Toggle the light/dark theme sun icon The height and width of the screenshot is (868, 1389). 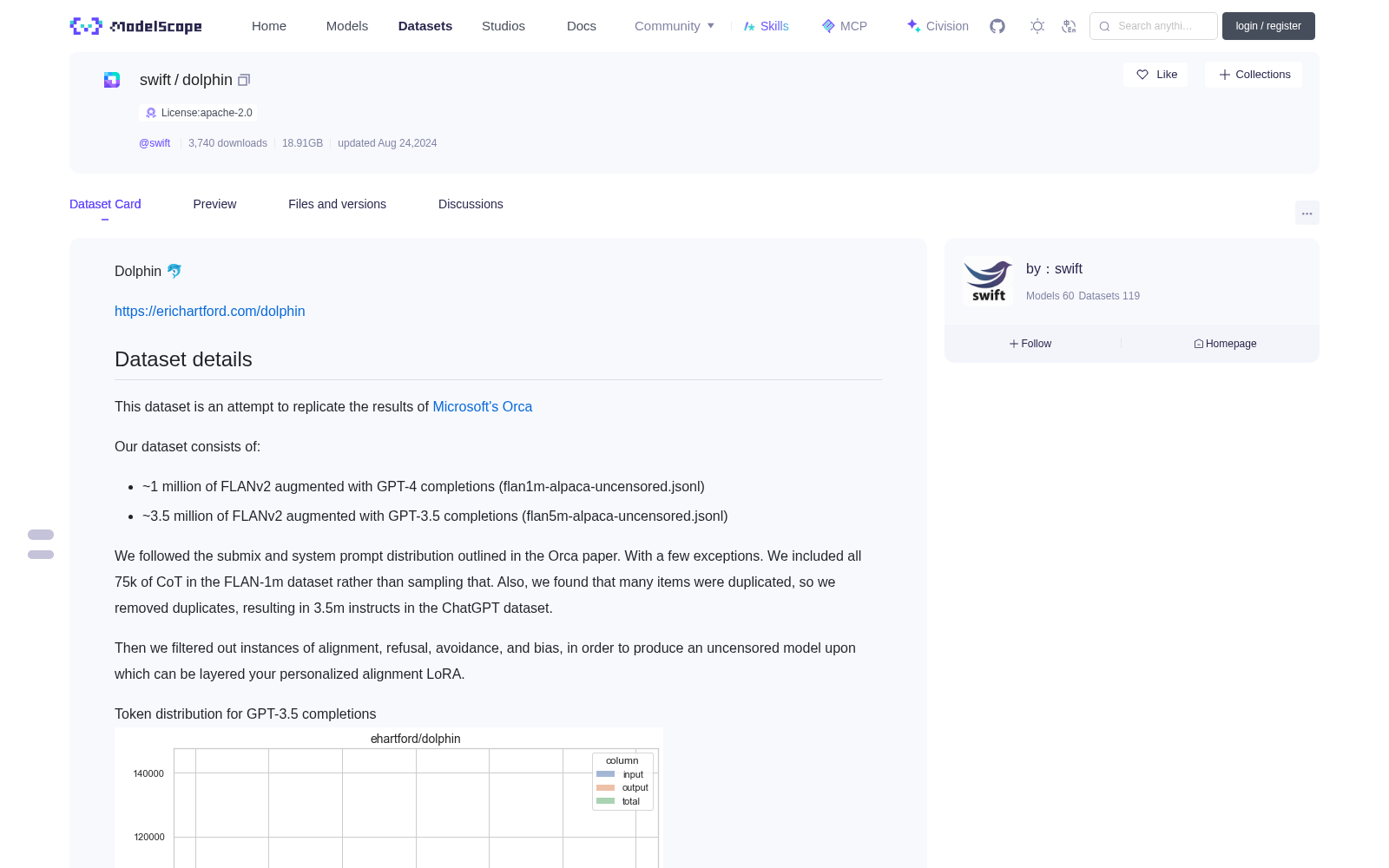pyautogui.click(x=1037, y=26)
